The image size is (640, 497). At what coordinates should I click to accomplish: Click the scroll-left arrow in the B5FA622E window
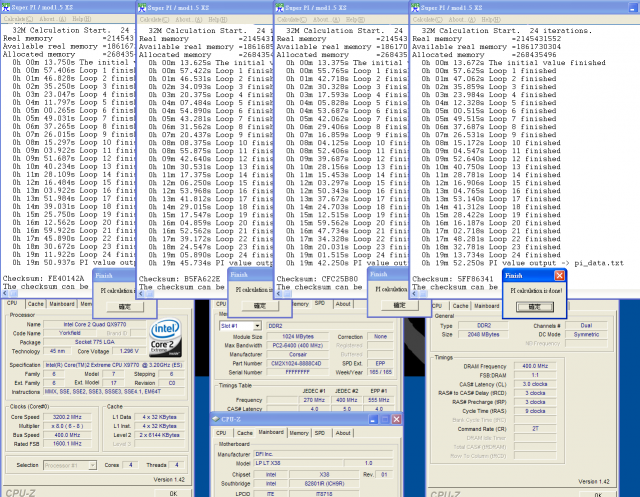(x=141, y=294)
